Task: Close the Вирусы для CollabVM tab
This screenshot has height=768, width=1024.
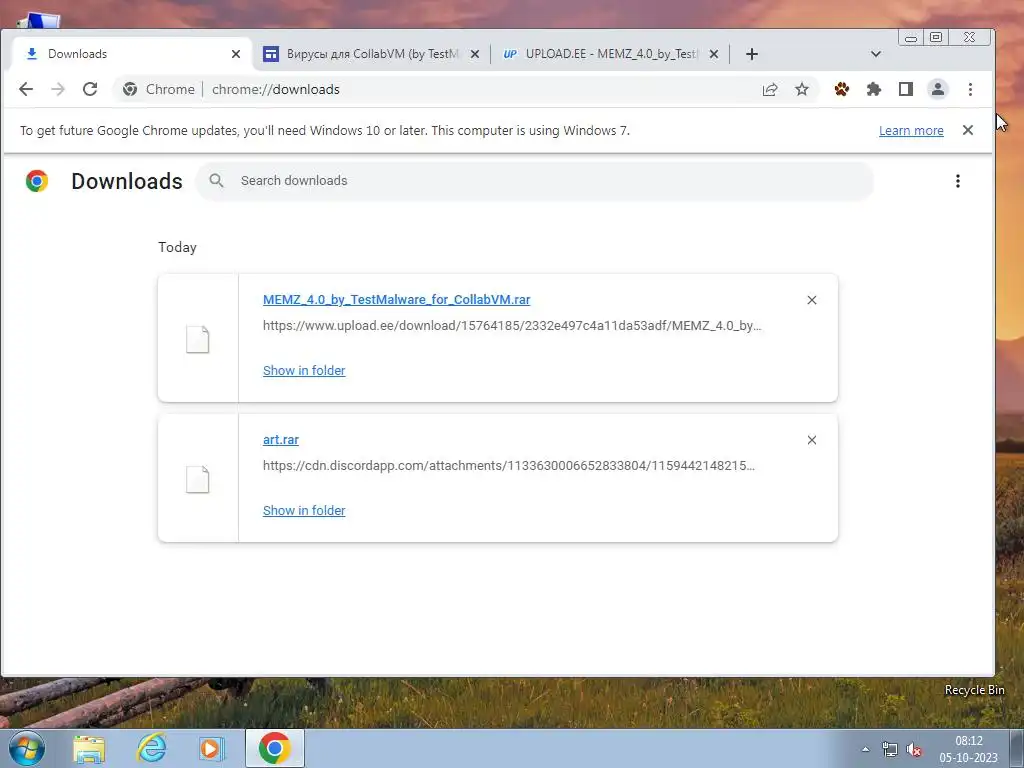Action: 475,54
